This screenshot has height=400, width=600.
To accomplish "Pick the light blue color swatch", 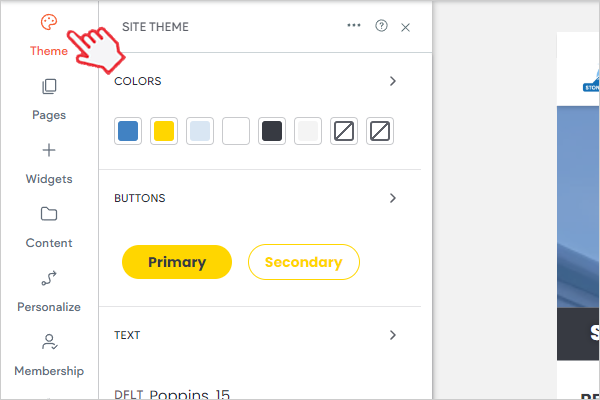I will [x=200, y=131].
